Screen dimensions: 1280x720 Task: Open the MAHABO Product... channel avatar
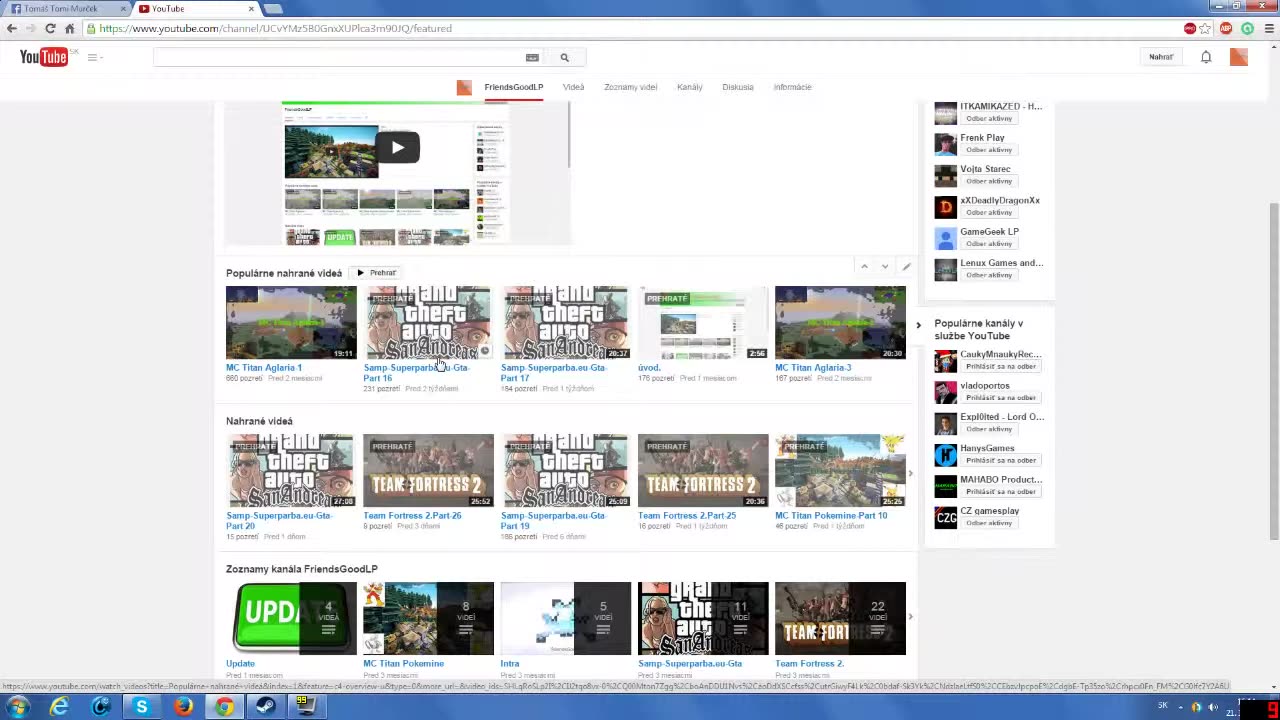pos(945,486)
